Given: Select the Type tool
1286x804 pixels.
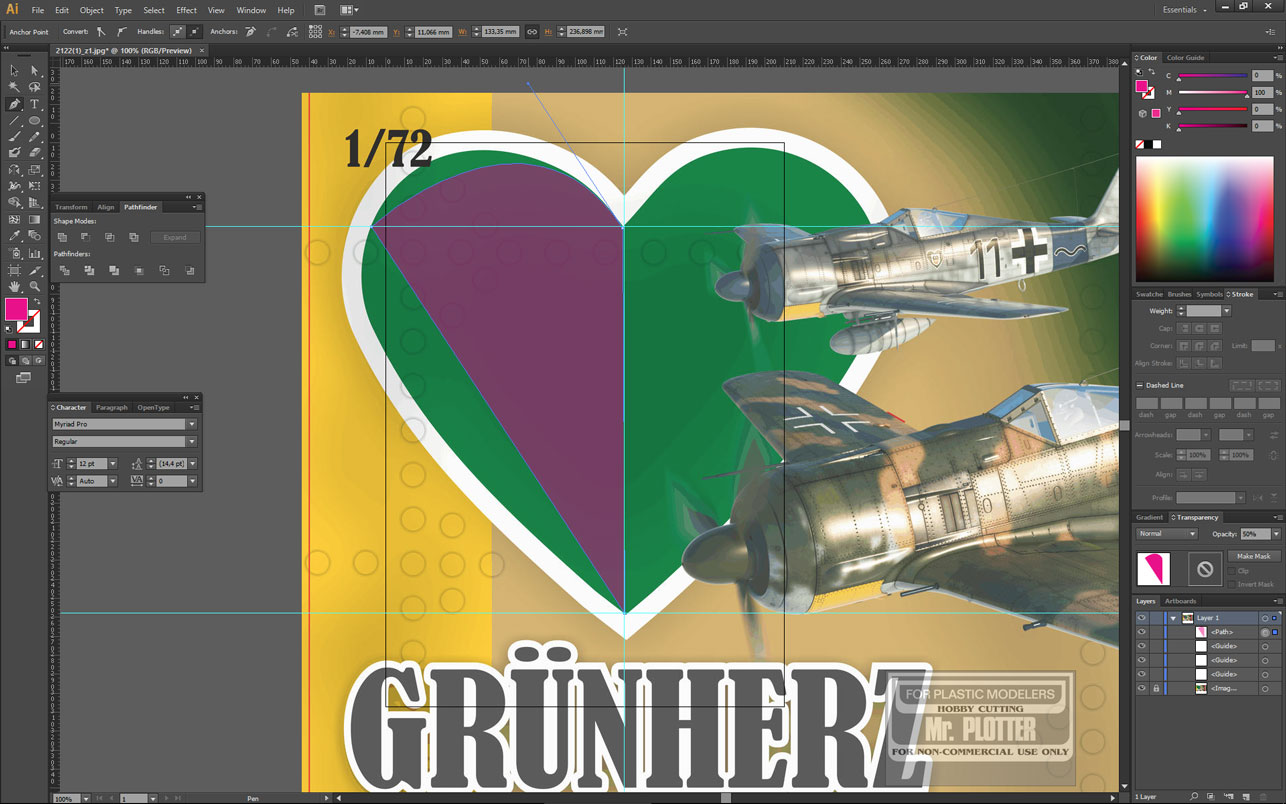Looking at the screenshot, I should click(34, 104).
